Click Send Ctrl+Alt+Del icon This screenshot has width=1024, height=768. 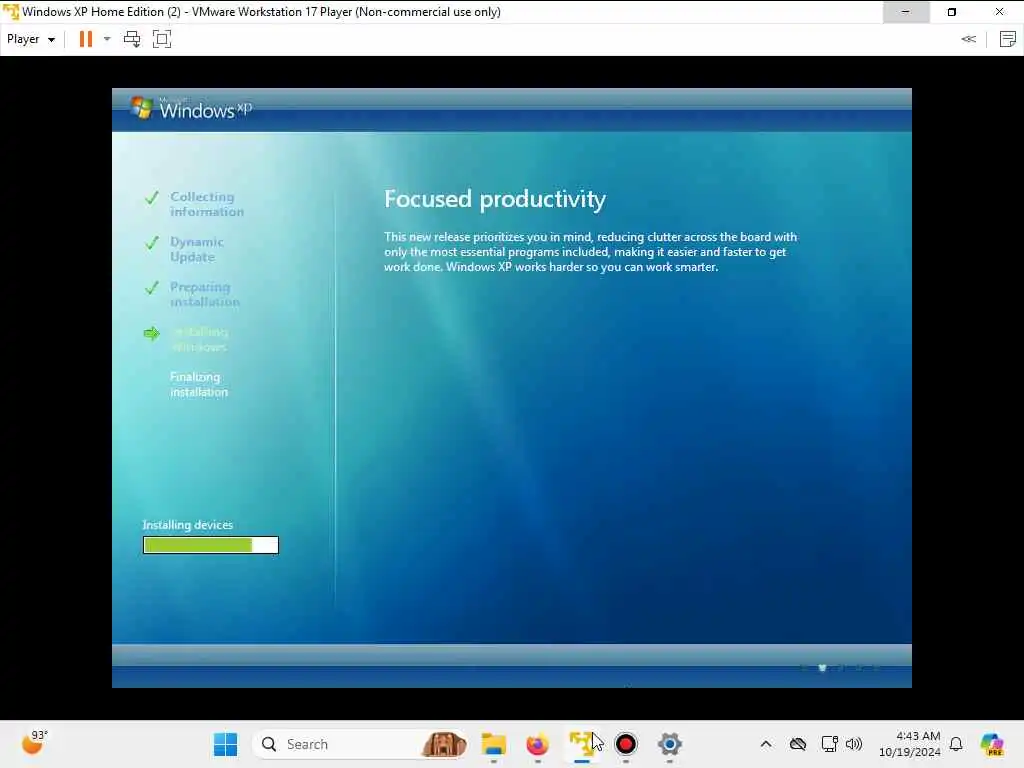pyautogui.click(x=132, y=39)
